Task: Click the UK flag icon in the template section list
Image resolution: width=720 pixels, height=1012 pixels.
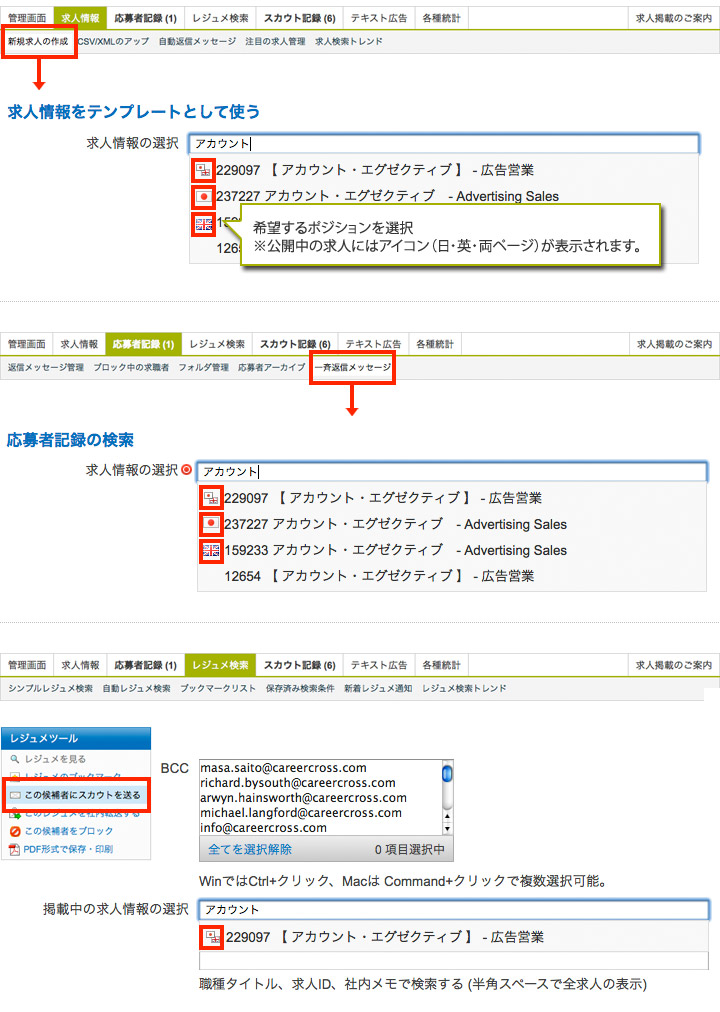Action: pos(203,225)
